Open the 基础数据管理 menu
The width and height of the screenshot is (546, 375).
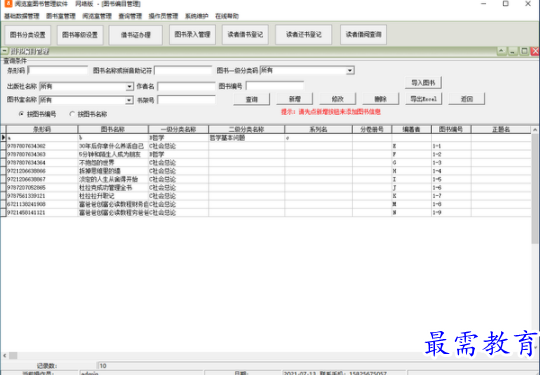tap(22, 16)
